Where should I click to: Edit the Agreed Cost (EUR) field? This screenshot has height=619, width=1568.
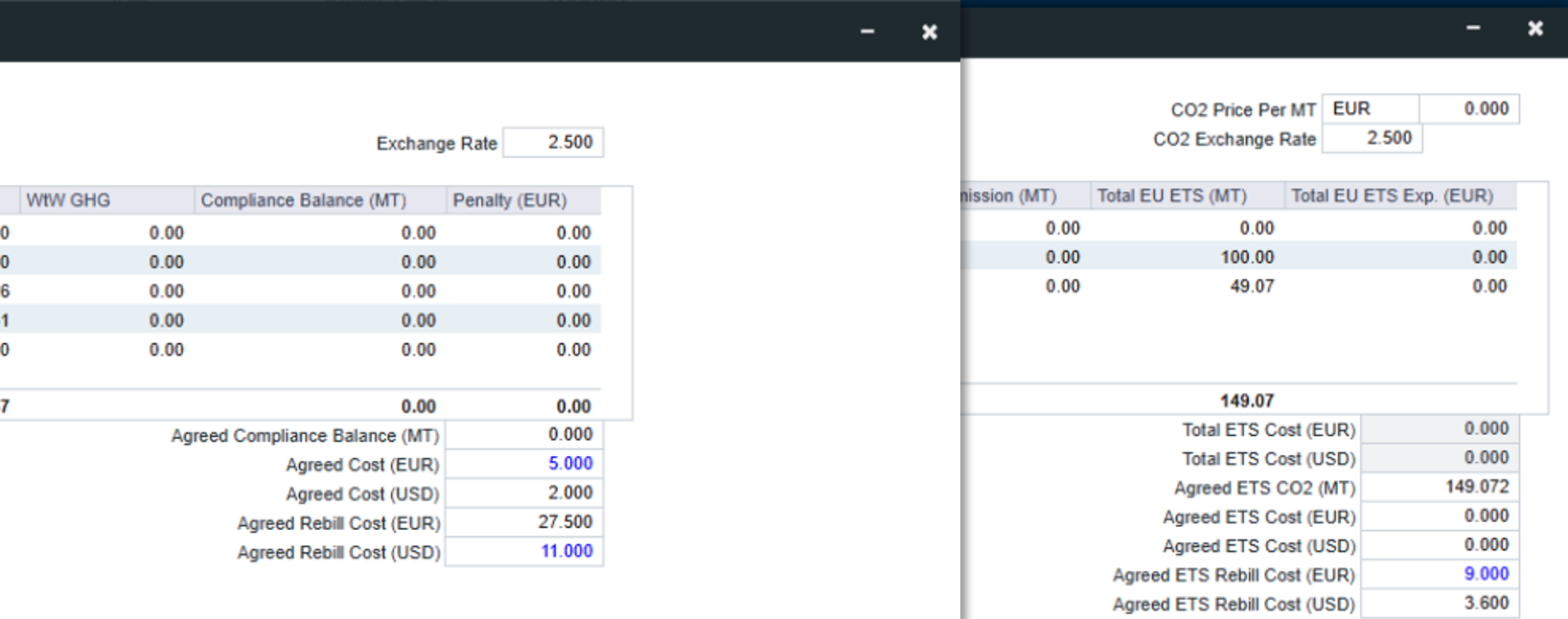[524, 464]
